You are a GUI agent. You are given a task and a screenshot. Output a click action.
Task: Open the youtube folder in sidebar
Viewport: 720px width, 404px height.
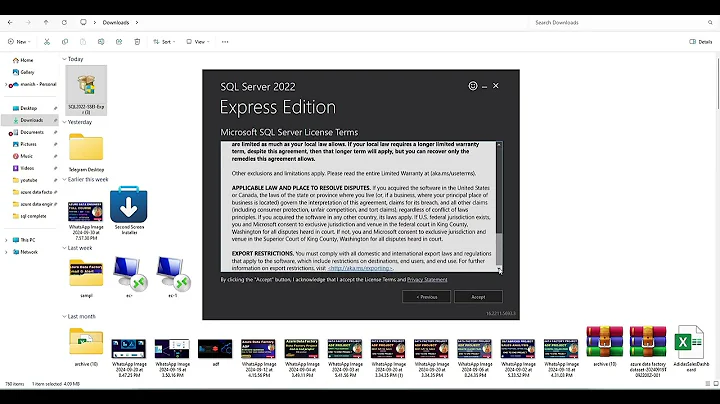28,180
